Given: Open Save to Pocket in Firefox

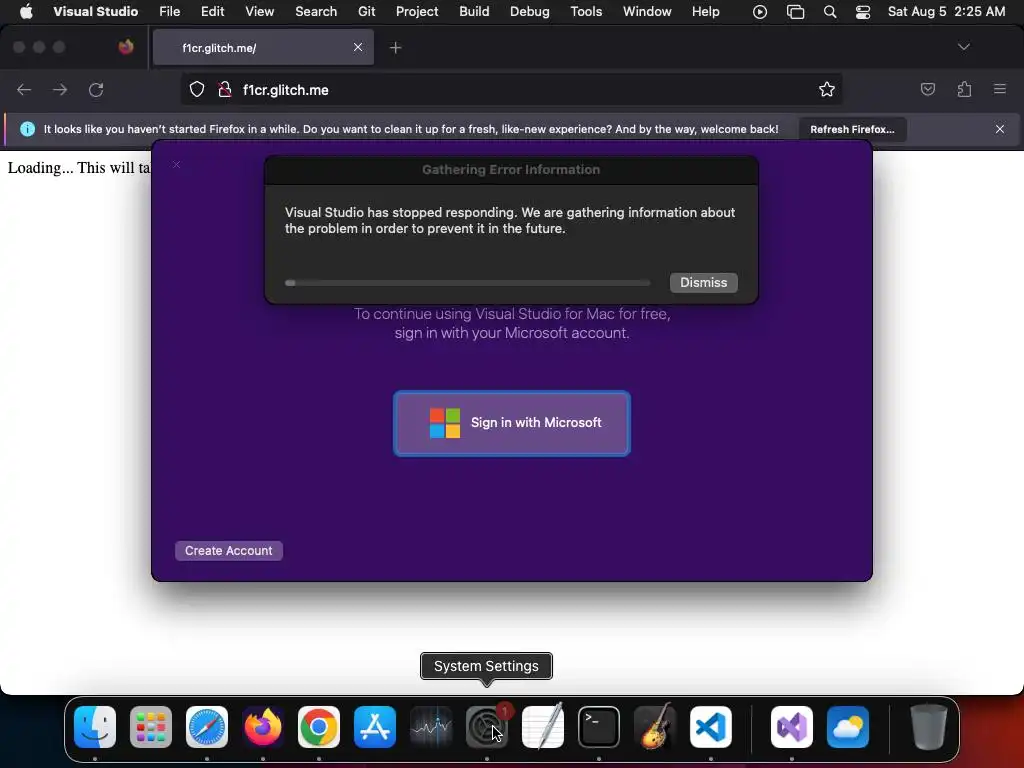Looking at the screenshot, I should click(927, 89).
